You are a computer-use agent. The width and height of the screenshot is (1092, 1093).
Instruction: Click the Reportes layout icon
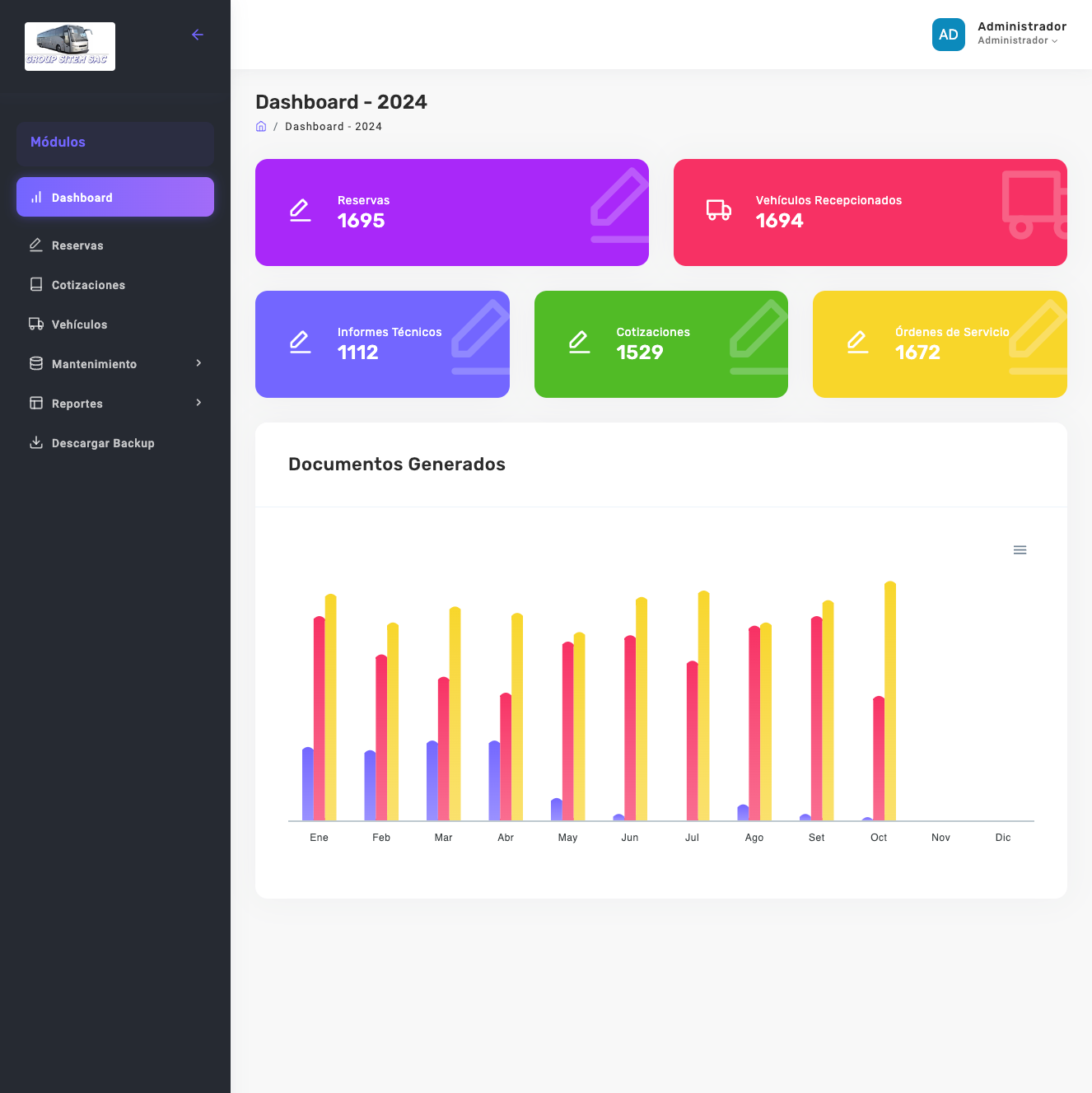36,403
